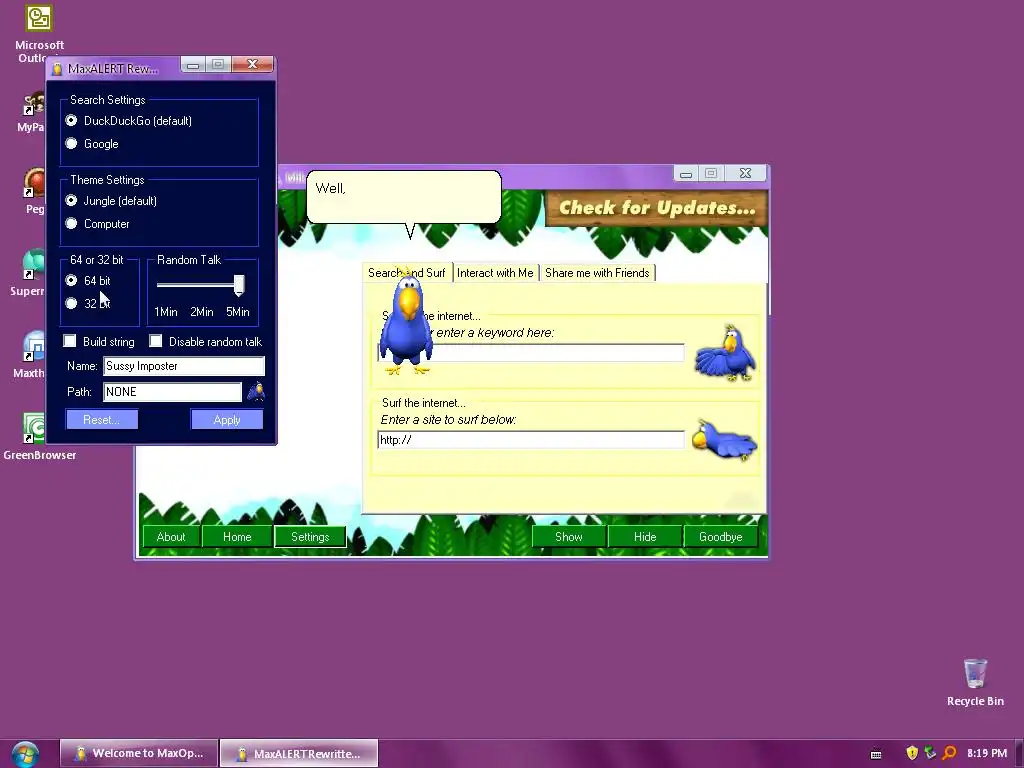This screenshot has height=768, width=1024.
Task: Click the orange magnifier tray icon
Action: 949,753
